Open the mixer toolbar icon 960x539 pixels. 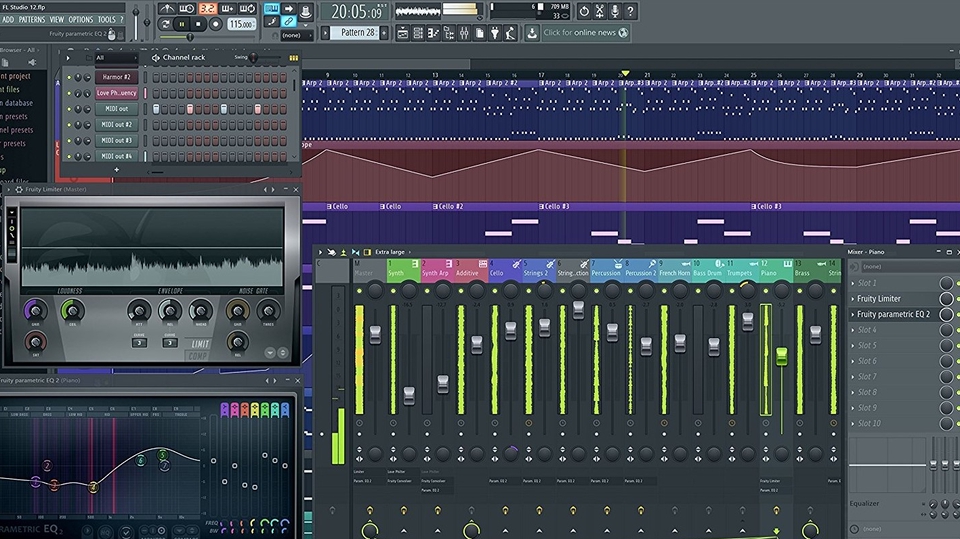pos(464,33)
